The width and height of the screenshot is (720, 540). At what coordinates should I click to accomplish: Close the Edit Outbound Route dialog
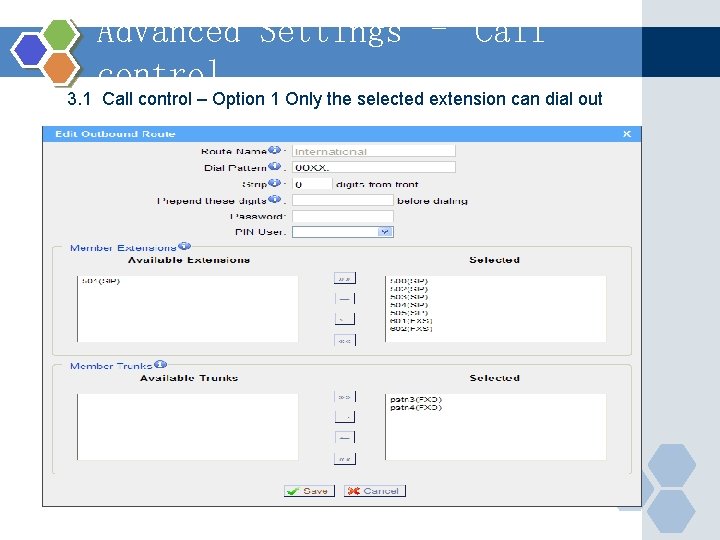point(627,134)
